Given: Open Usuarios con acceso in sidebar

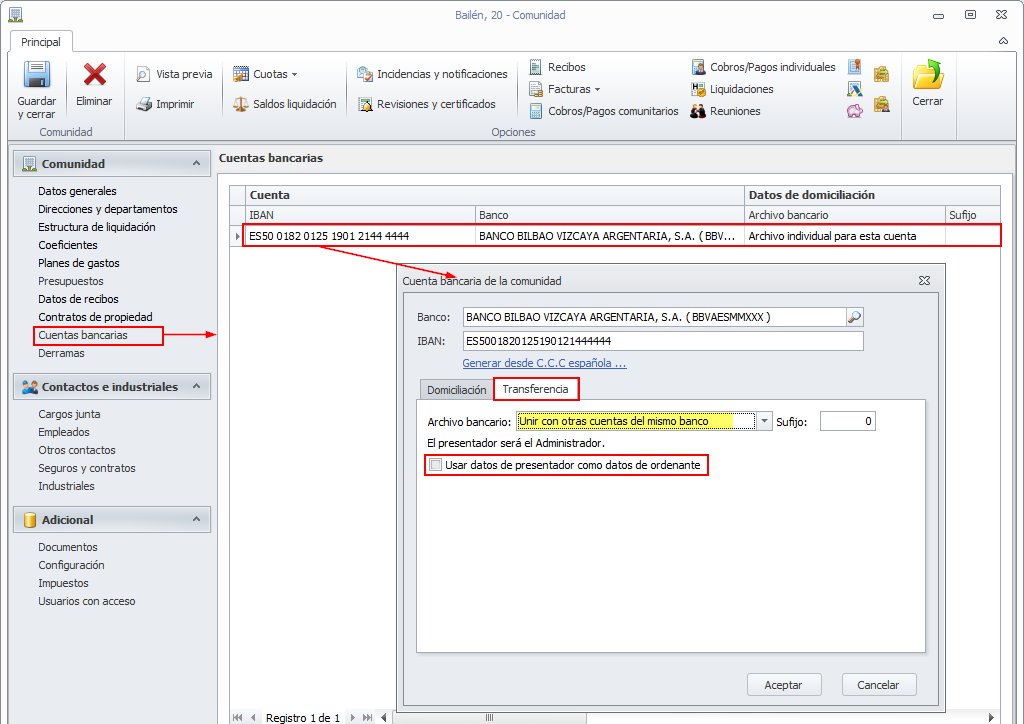Looking at the screenshot, I should coord(87,601).
